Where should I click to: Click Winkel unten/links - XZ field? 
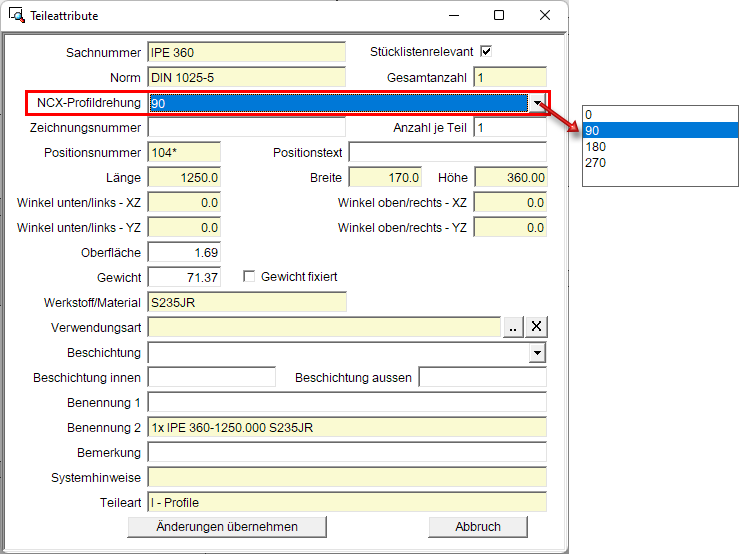(184, 202)
